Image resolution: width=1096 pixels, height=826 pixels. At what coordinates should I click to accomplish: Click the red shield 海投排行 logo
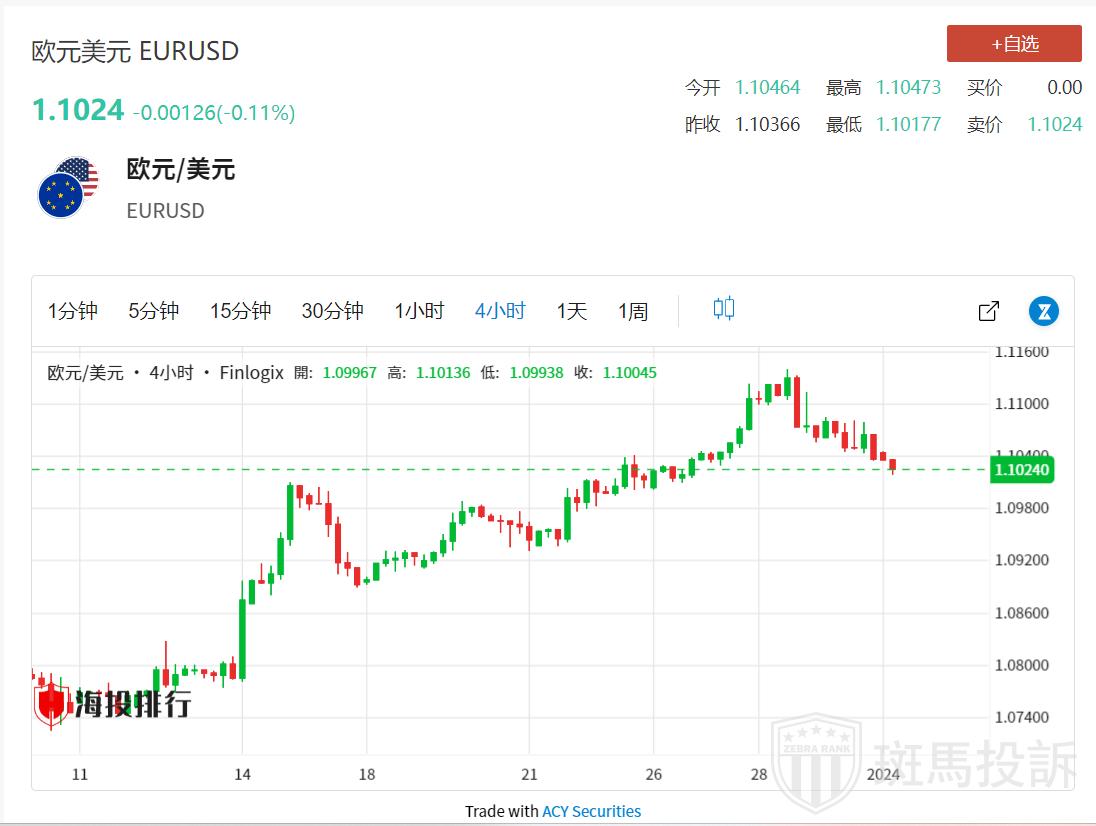[x=50, y=703]
